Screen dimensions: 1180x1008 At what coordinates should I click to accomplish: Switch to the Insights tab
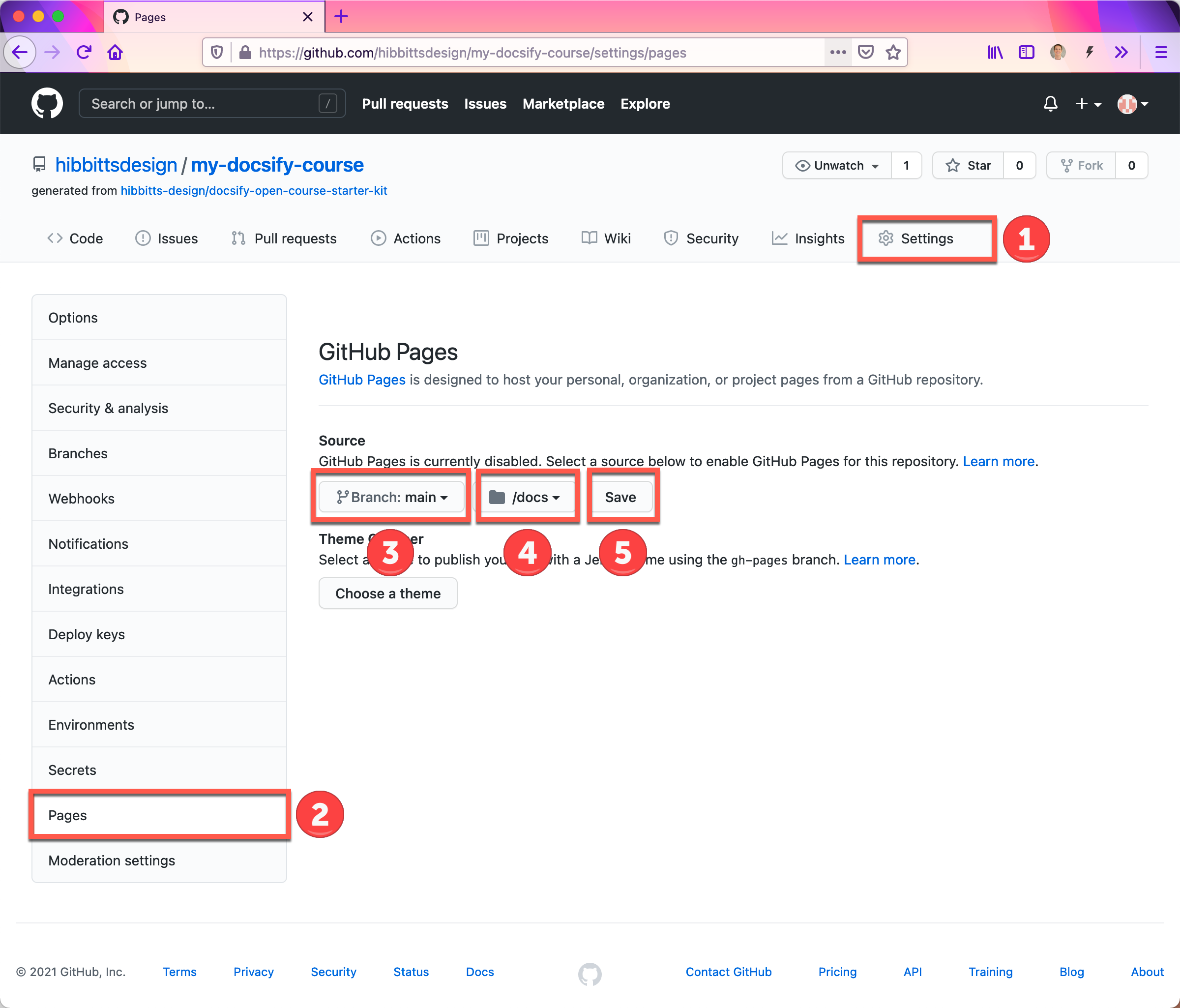coord(808,238)
